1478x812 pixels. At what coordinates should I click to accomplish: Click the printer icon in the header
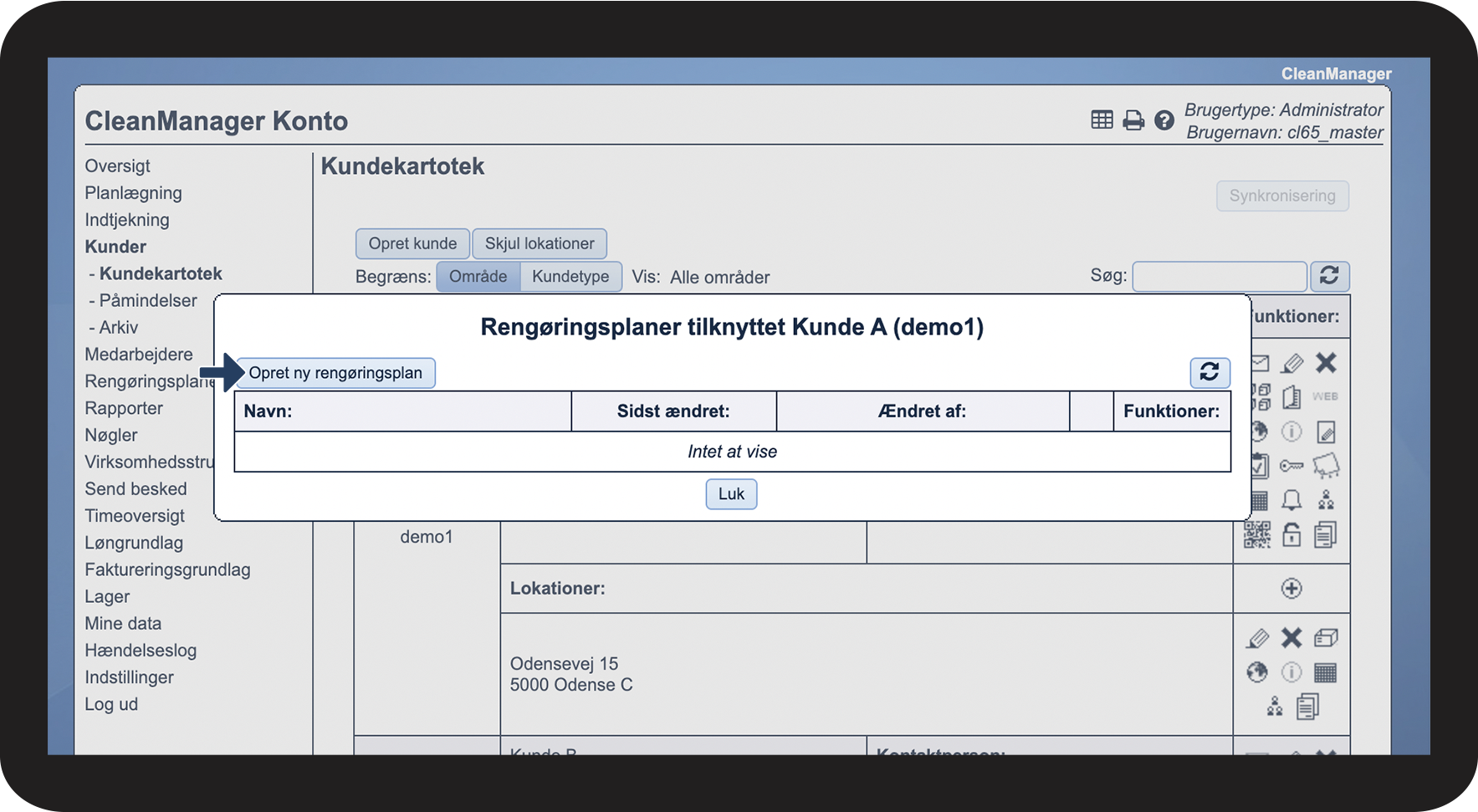point(1133,120)
